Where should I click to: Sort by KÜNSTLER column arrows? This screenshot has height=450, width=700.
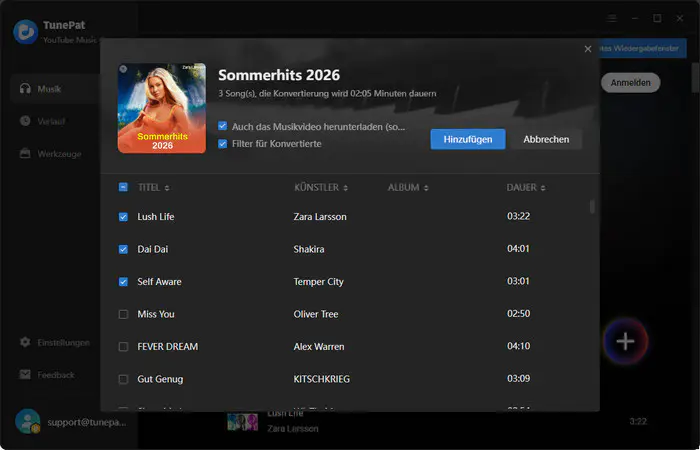click(346, 188)
